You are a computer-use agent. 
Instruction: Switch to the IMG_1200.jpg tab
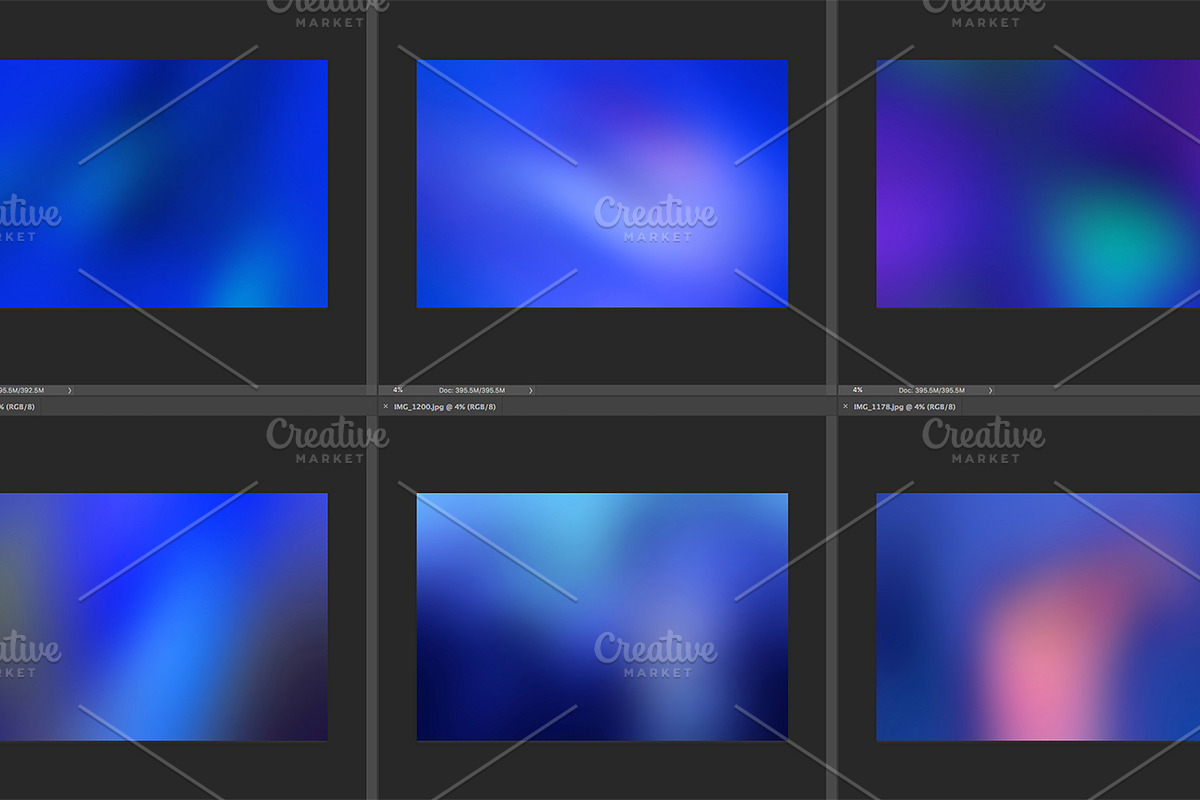click(x=445, y=407)
